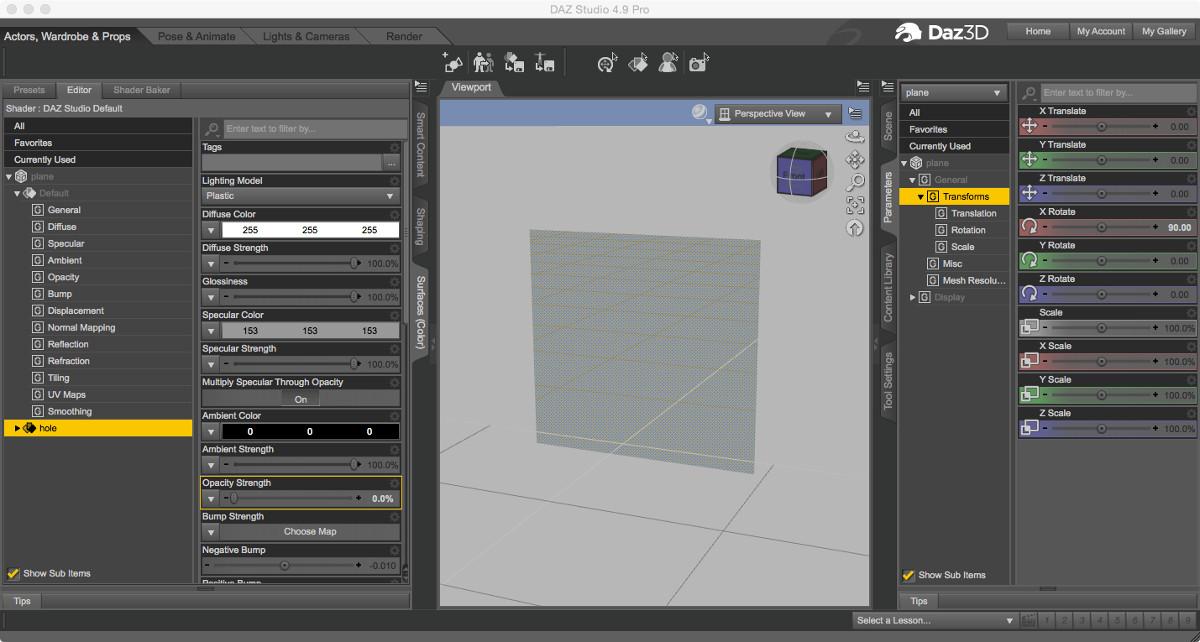Image resolution: width=1200 pixels, height=642 pixels.
Task: Switch to Pose & Animate activity tab
Action: click(196, 36)
